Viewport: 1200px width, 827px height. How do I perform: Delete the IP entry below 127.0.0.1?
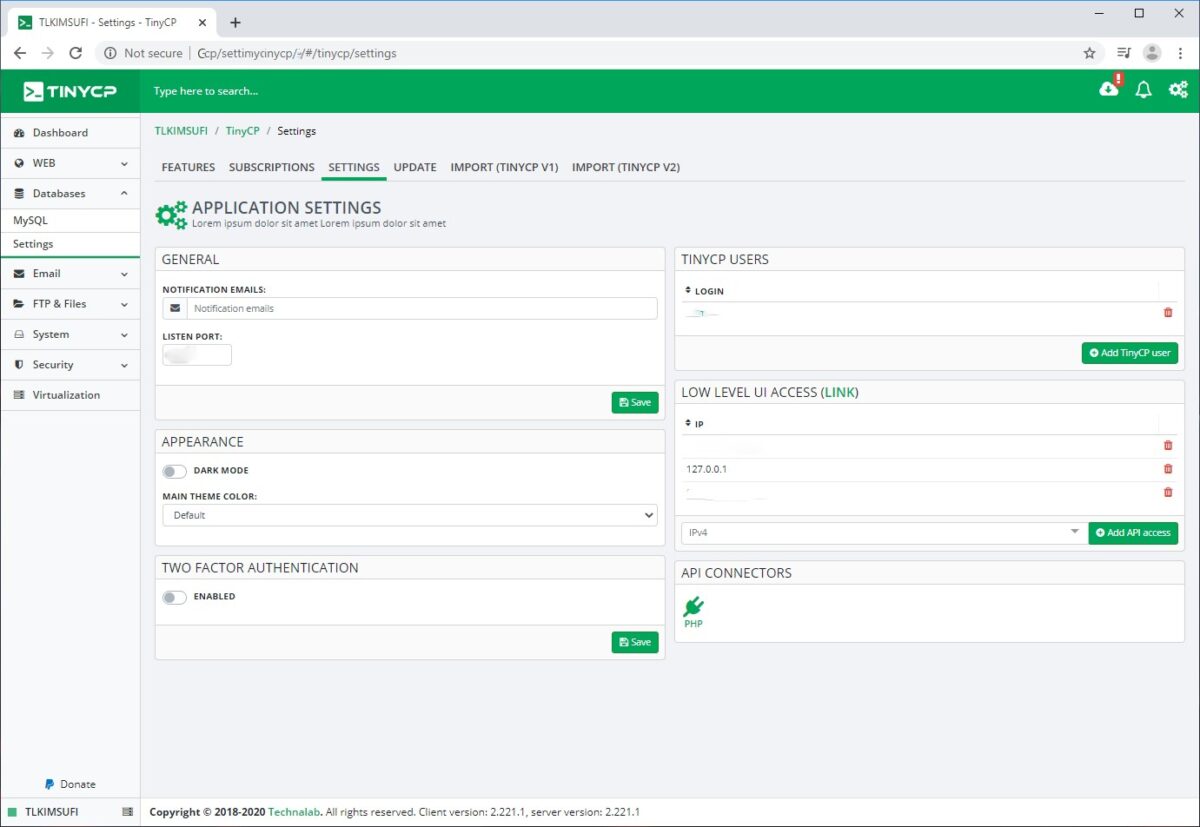[x=1168, y=492]
